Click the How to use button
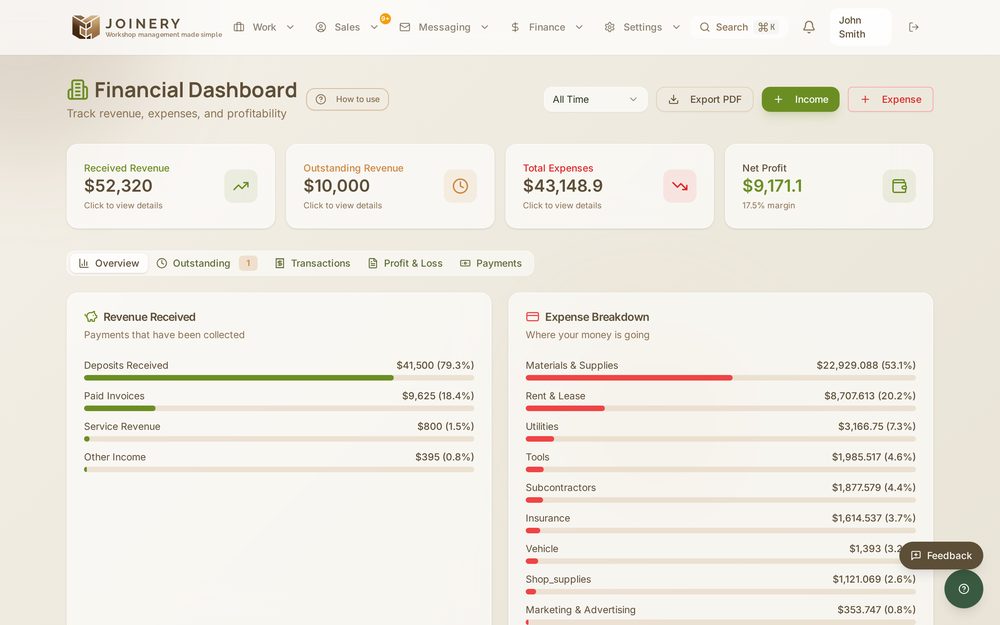Image resolution: width=1000 pixels, height=625 pixels. point(348,99)
